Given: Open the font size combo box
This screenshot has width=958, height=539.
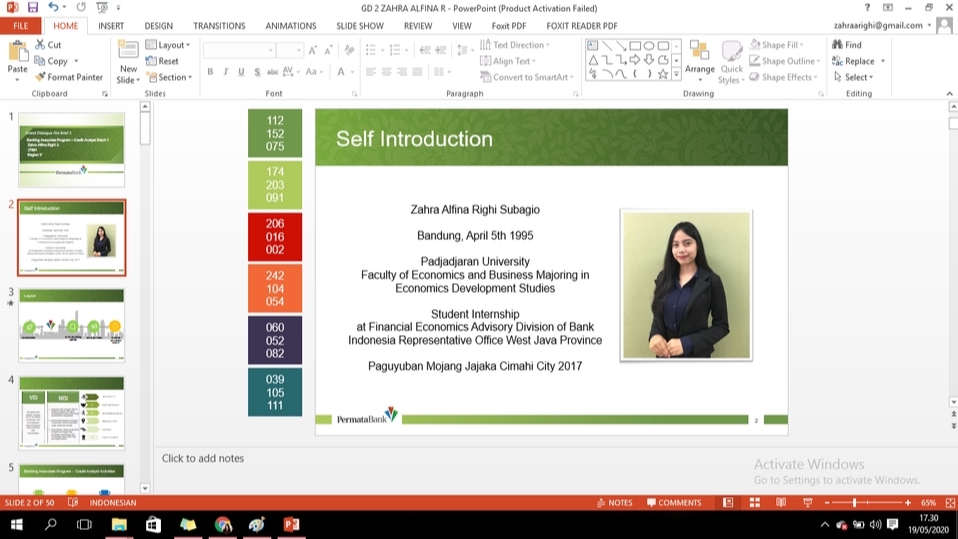Looking at the screenshot, I should [290, 50].
